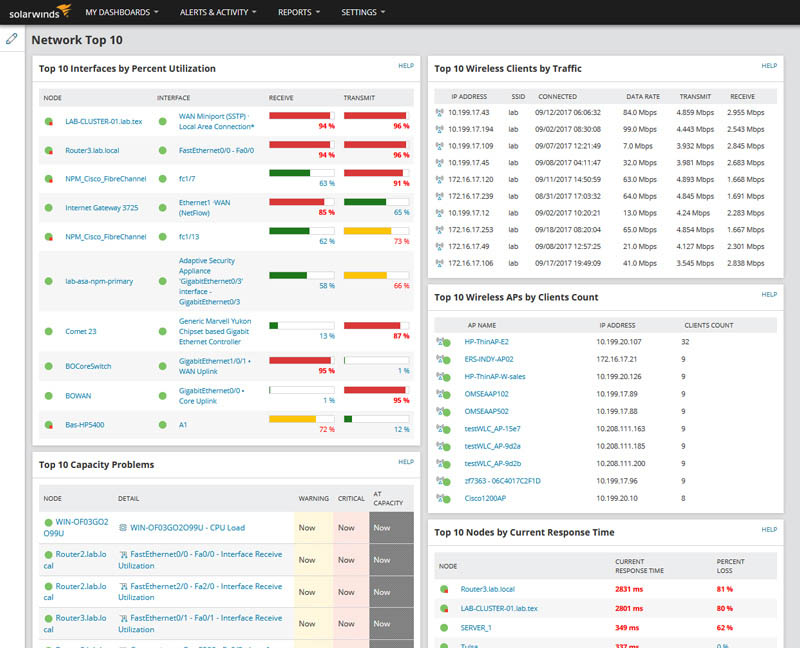This screenshot has width=800, height=648.
Task: Open Help for Top 10 Wireless Clients by Traffic
Action: pyautogui.click(x=769, y=66)
